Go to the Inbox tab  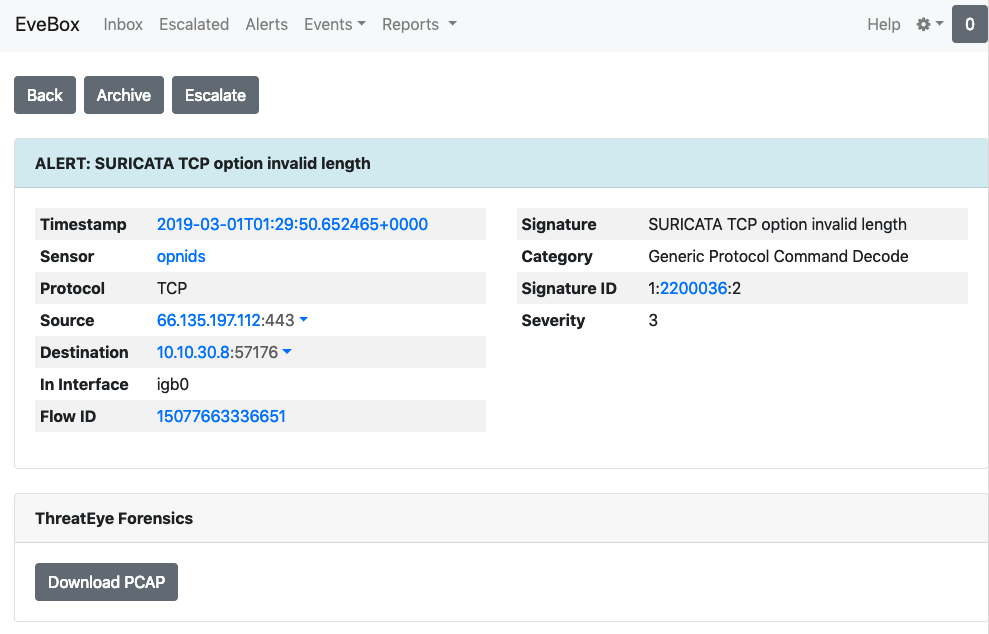[x=123, y=25]
